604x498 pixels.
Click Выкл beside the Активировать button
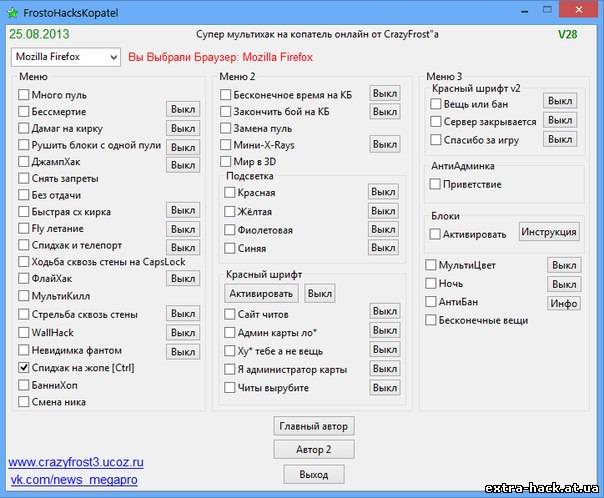[x=320, y=294]
